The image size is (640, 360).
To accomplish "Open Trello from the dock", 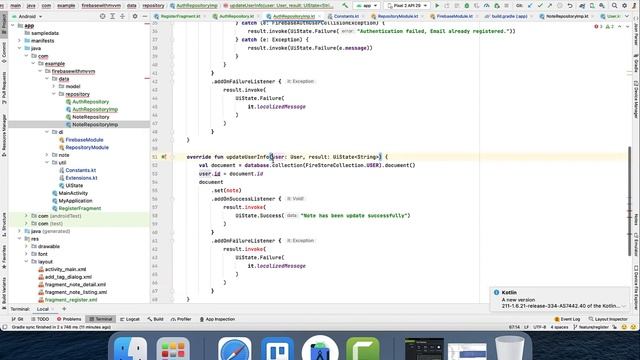I will point(278,349).
